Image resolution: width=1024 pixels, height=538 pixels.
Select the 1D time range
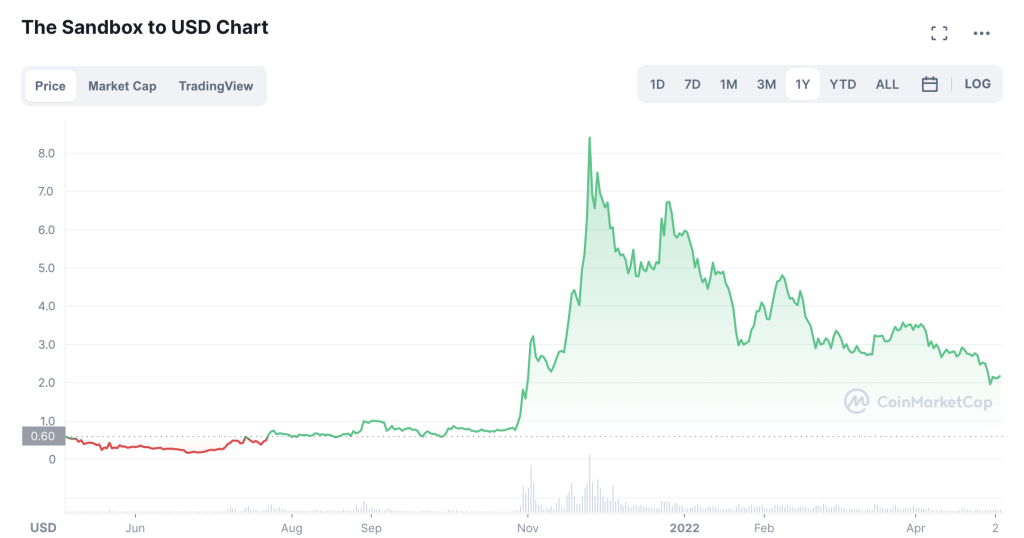pos(657,85)
